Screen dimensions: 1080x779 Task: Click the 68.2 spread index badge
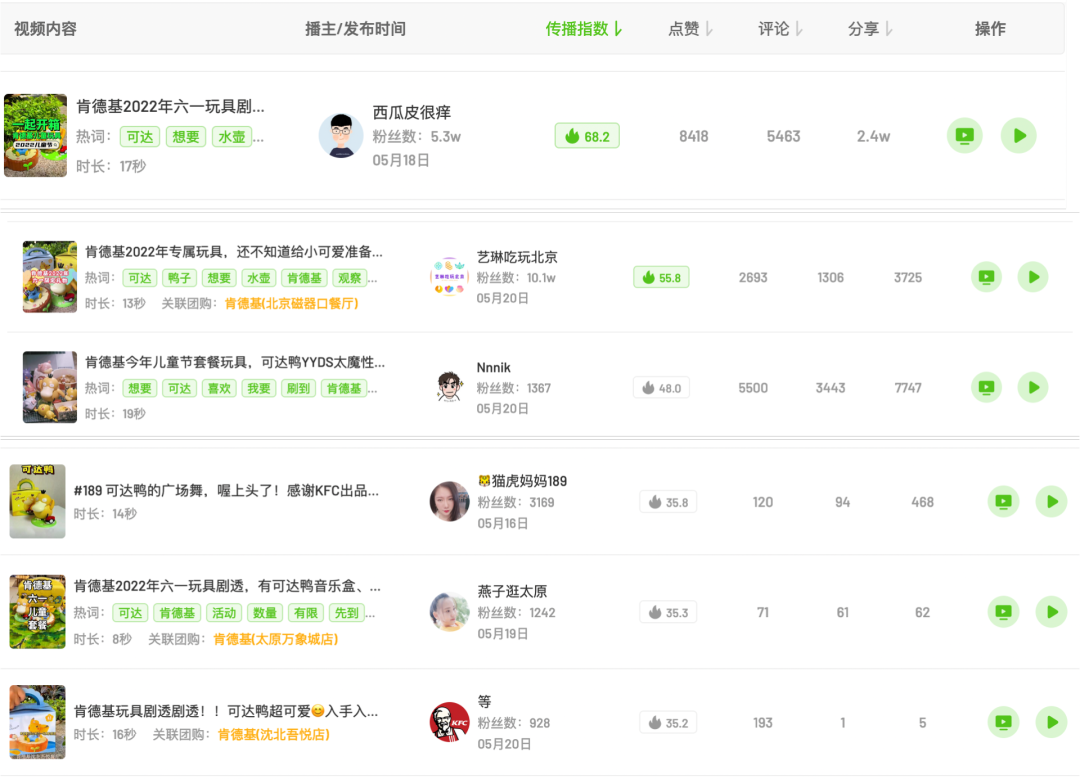(587, 136)
